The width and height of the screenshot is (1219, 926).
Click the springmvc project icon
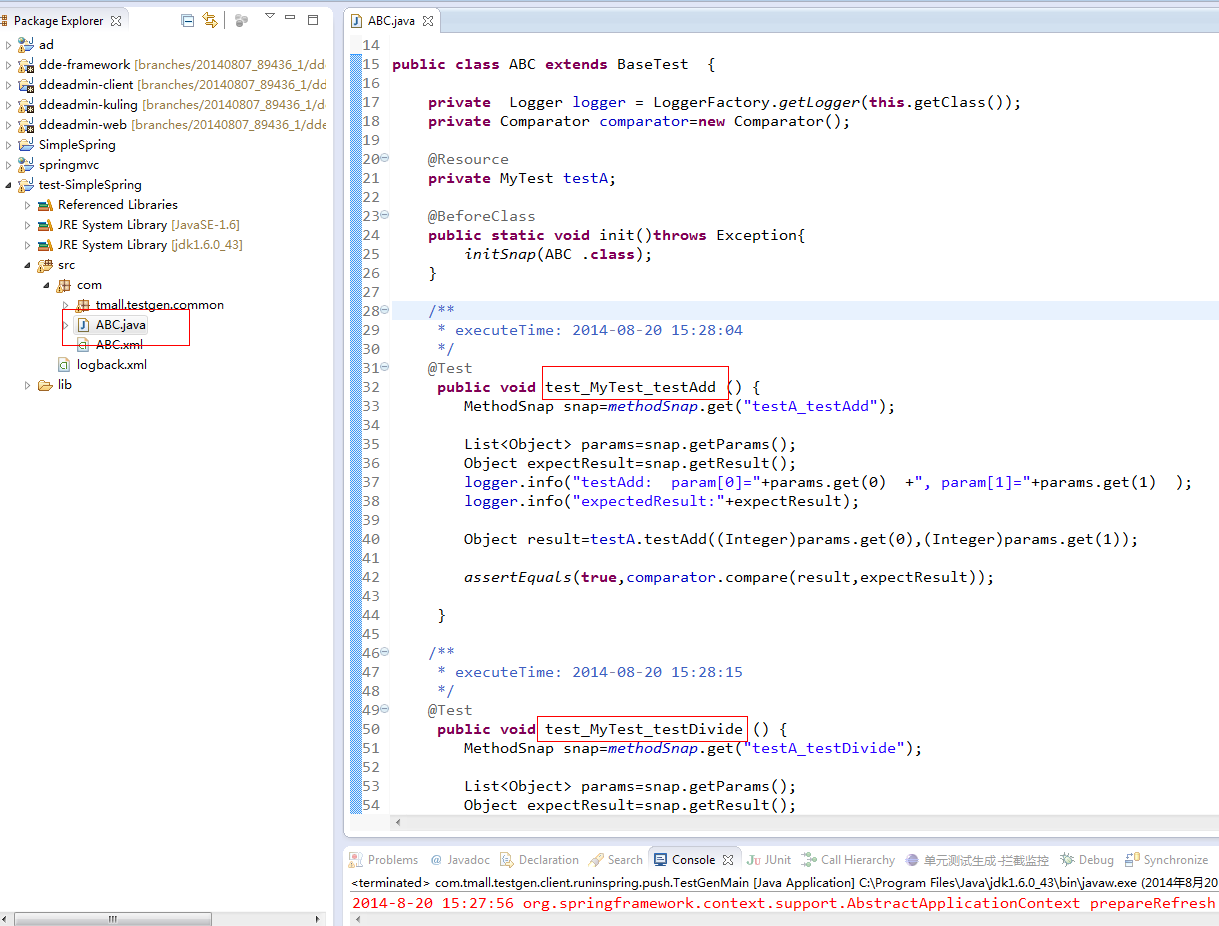tap(26, 165)
